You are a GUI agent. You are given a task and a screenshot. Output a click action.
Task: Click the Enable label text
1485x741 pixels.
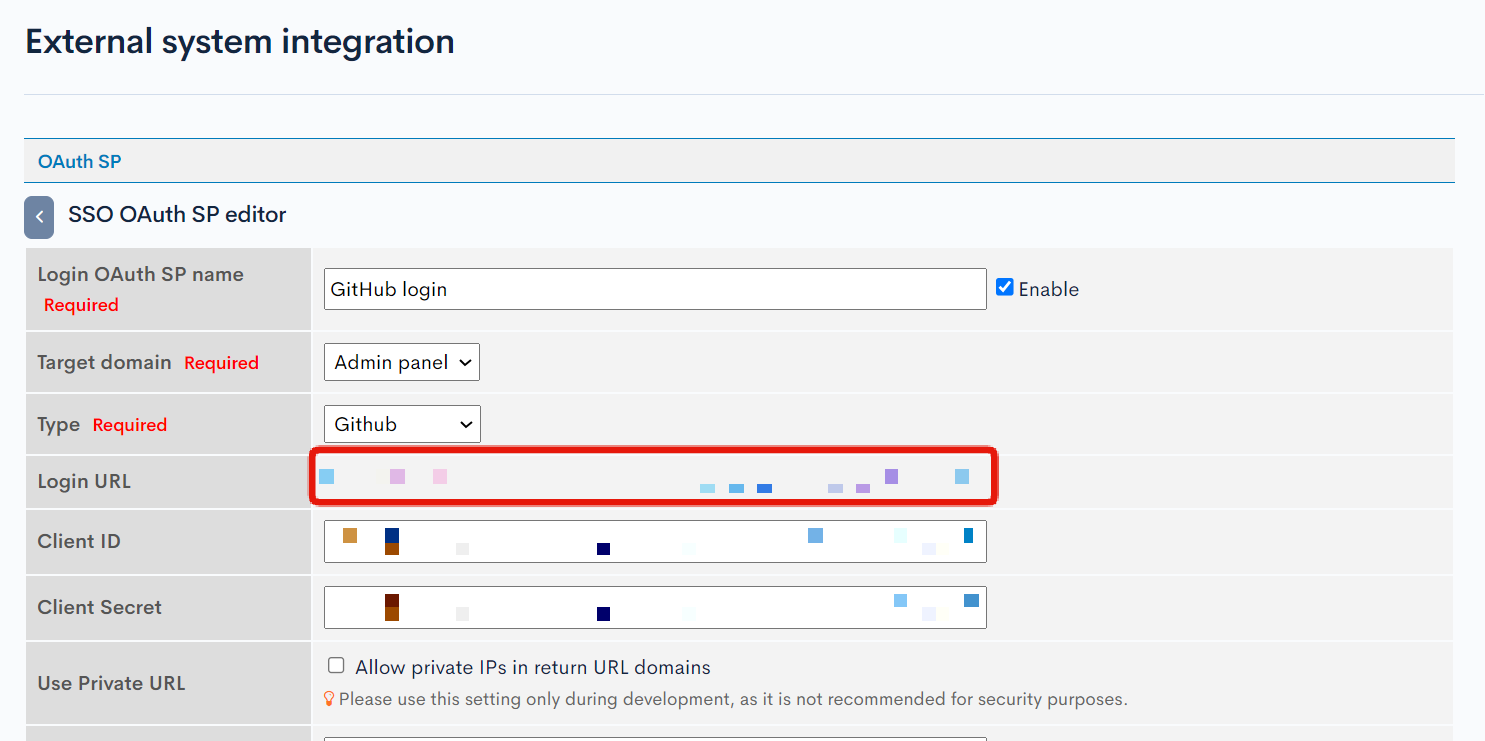click(1049, 289)
